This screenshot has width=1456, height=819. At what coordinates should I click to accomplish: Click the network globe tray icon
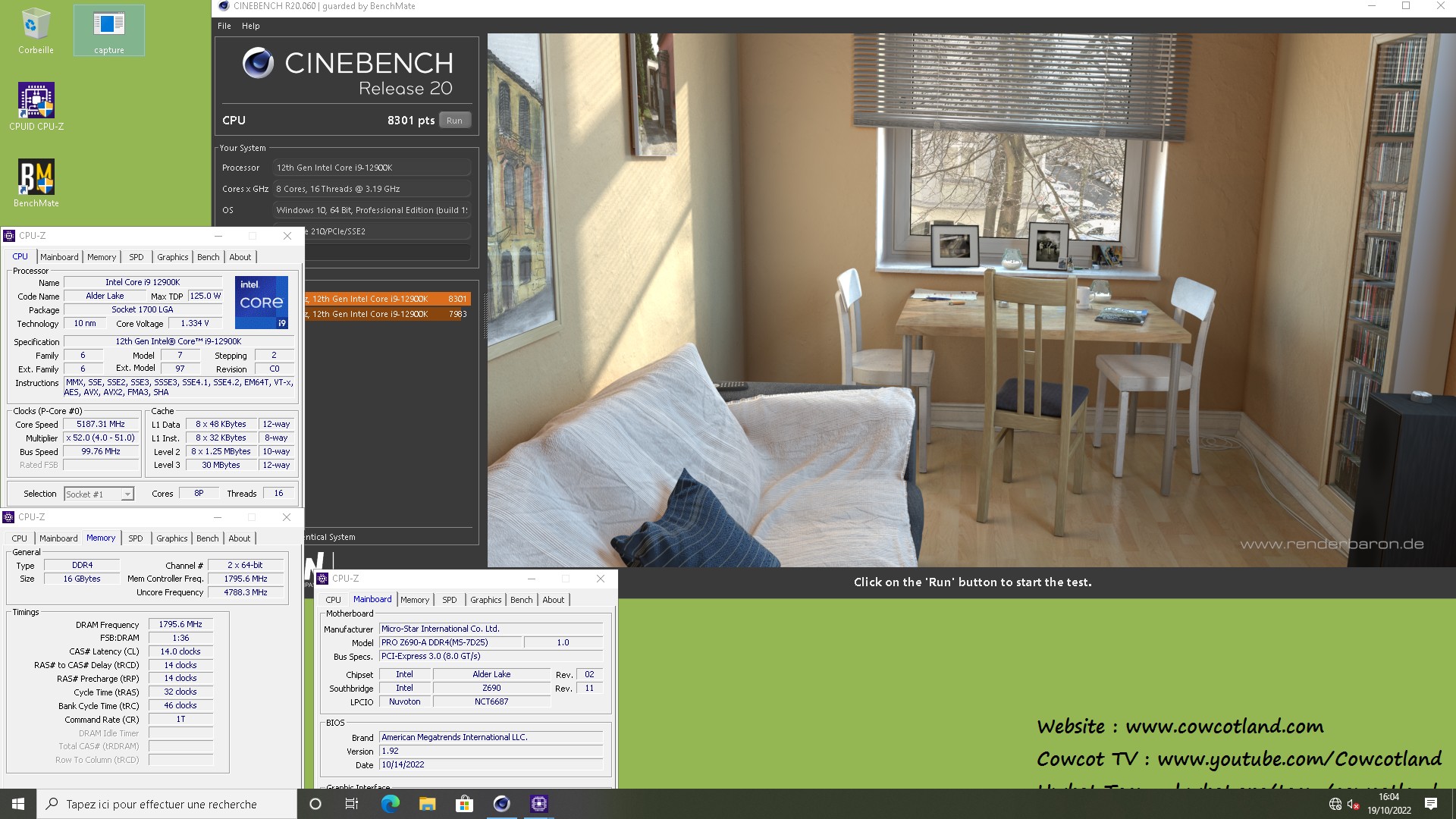[1335, 804]
